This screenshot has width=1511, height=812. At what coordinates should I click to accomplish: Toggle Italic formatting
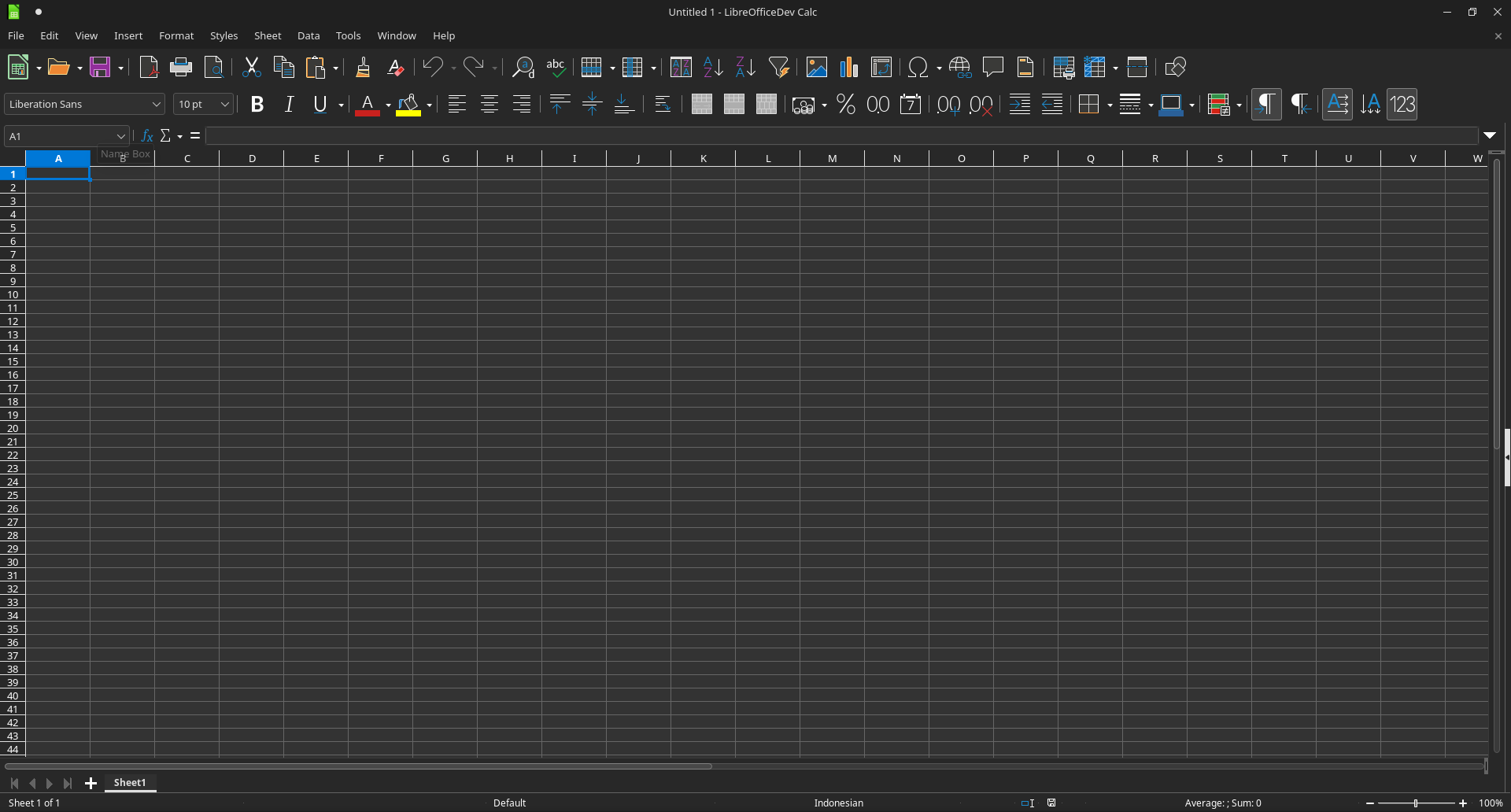[x=289, y=104]
